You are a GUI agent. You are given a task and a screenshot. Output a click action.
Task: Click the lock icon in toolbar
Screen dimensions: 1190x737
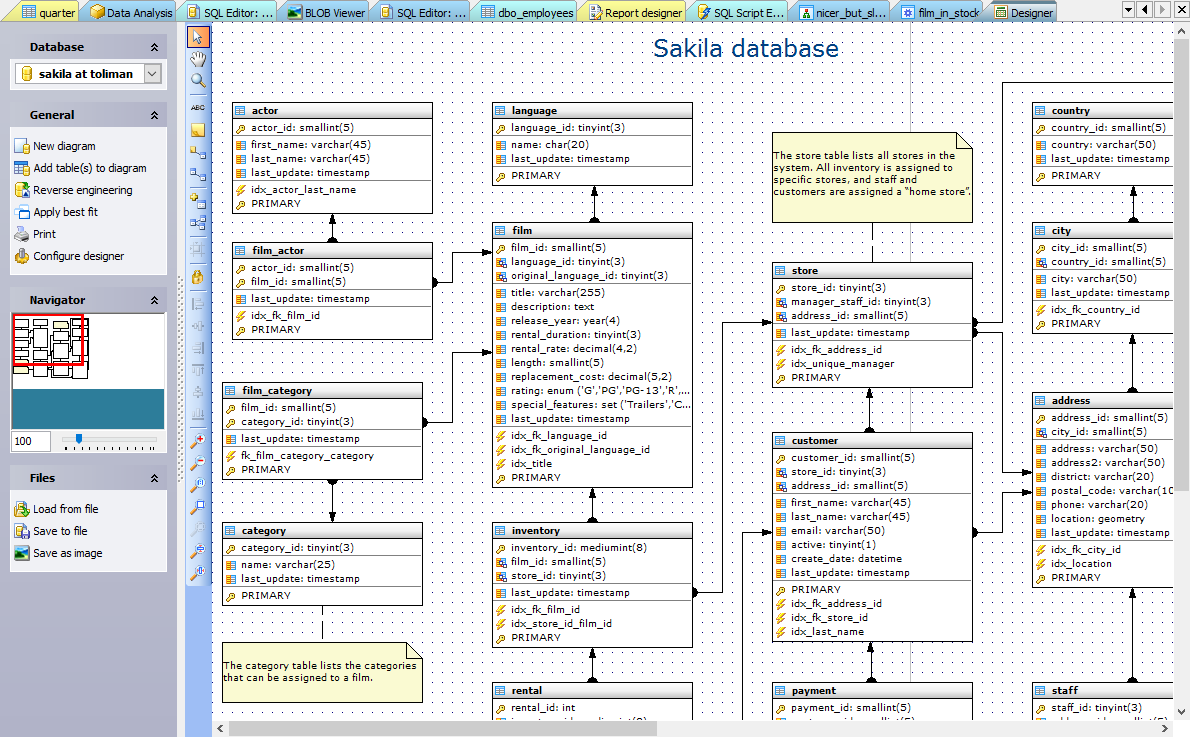198,277
